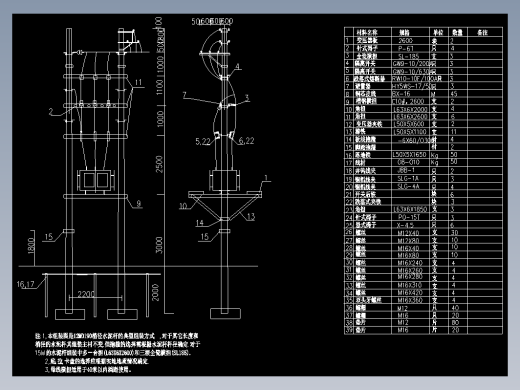Viewport: 520px width, 390px height.
Task: Select the callout label 5,22
Action: pos(203,142)
